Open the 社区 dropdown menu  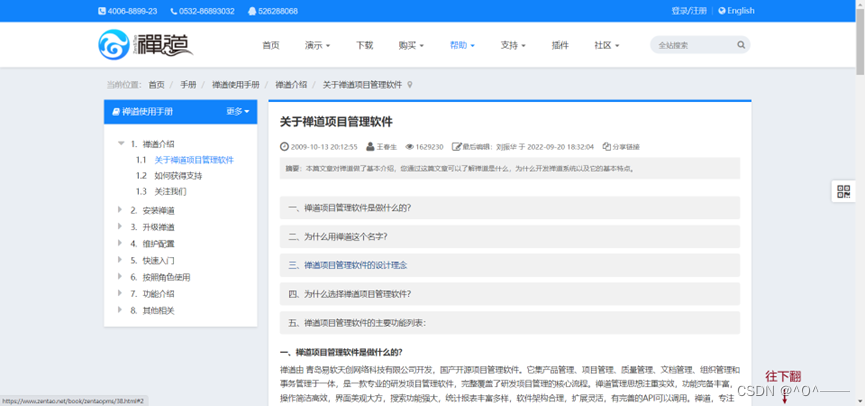[x=607, y=45]
